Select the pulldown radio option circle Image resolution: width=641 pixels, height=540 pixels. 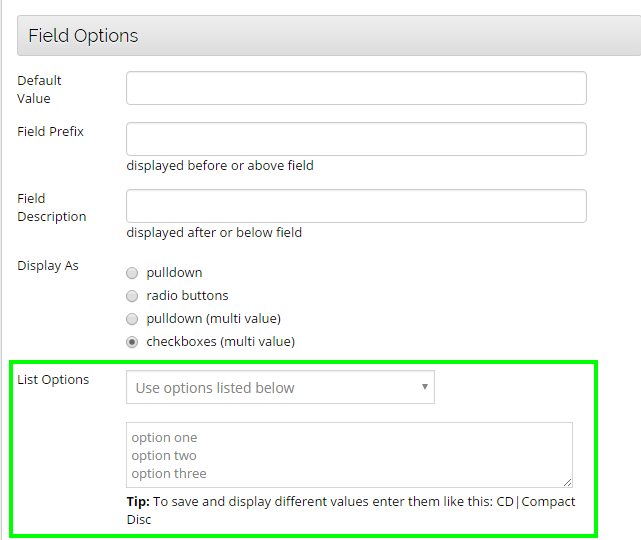point(133,273)
